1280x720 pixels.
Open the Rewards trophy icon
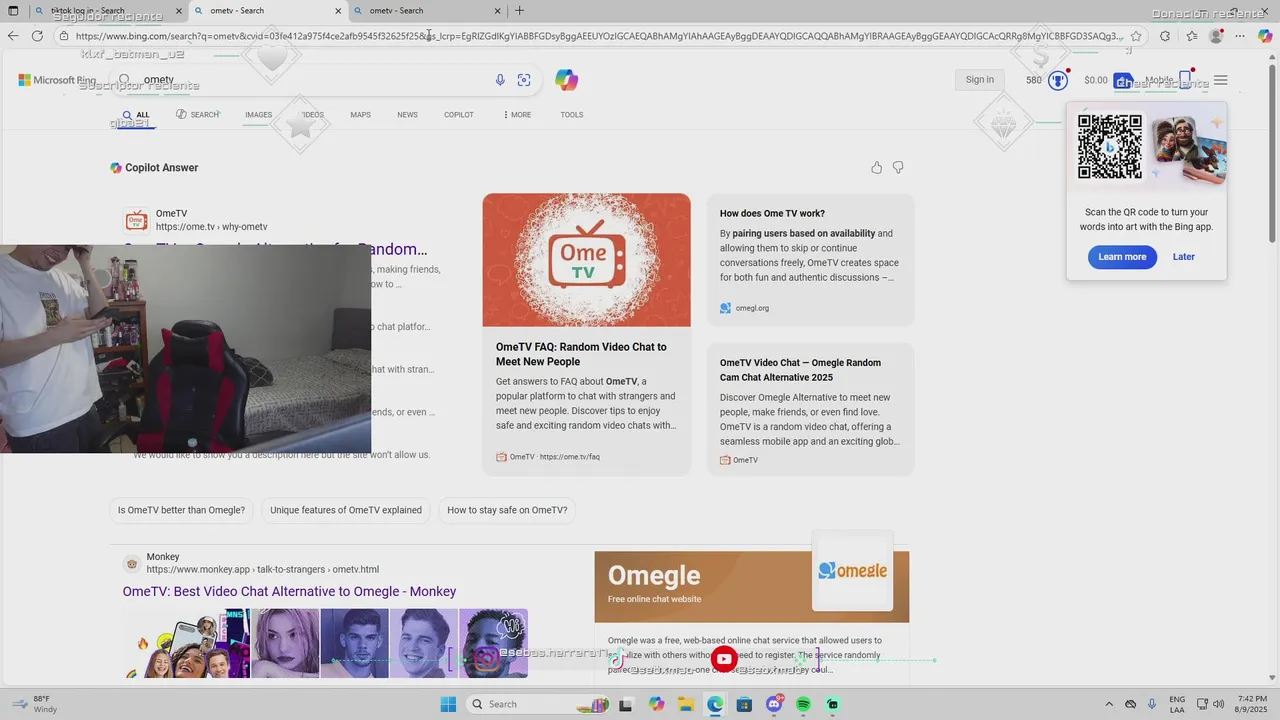[x=1058, y=81]
